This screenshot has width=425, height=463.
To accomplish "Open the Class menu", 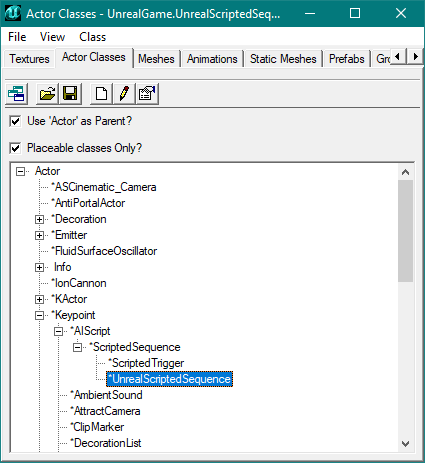I will pyautogui.click(x=92, y=37).
